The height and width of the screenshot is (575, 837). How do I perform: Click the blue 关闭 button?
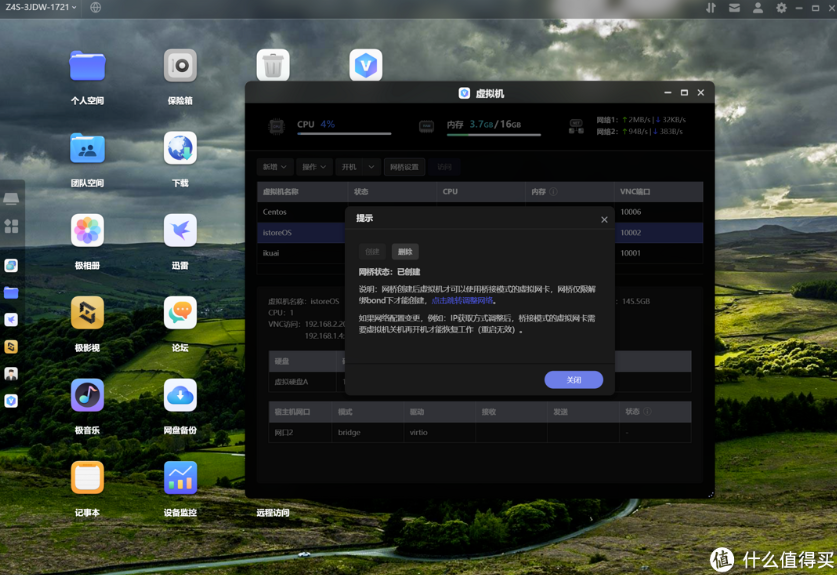click(x=574, y=380)
